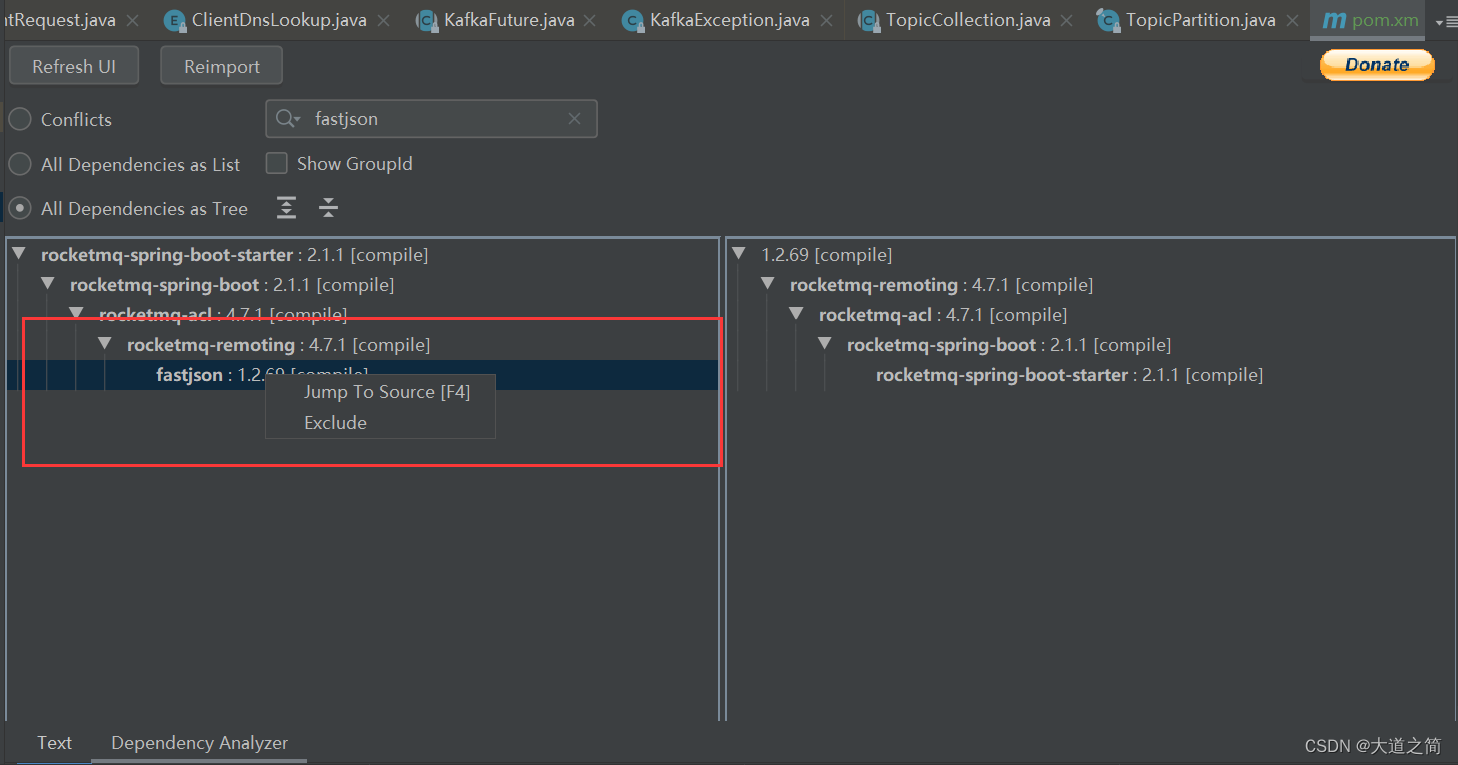This screenshot has height=765, width=1458.
Task: Select rocketmq-spring-boot-starter in right tree
Action: click(1069, 375)
